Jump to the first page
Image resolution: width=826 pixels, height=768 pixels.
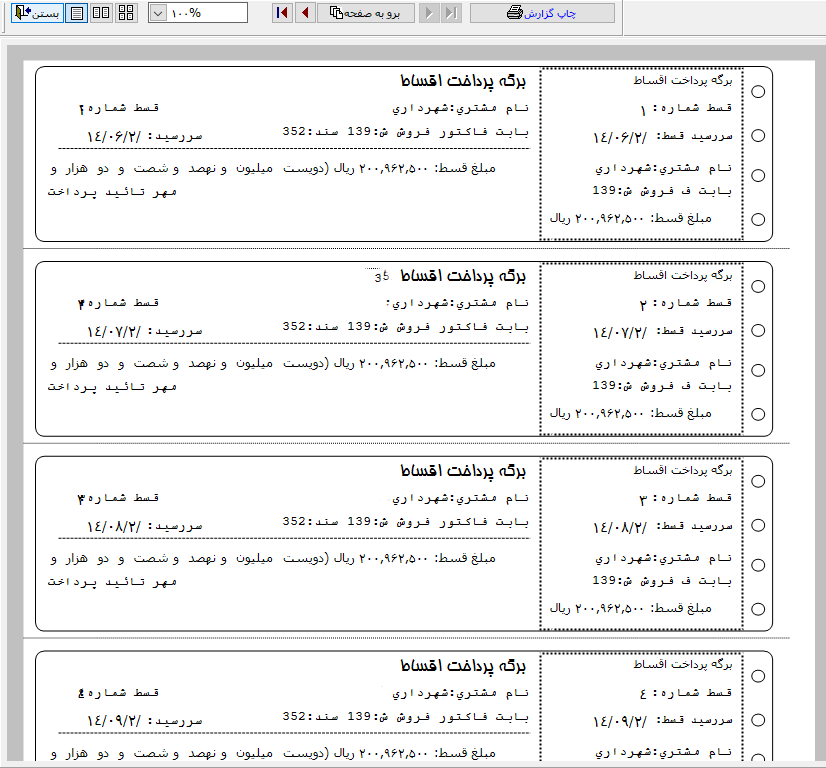[x=282, y=13]
